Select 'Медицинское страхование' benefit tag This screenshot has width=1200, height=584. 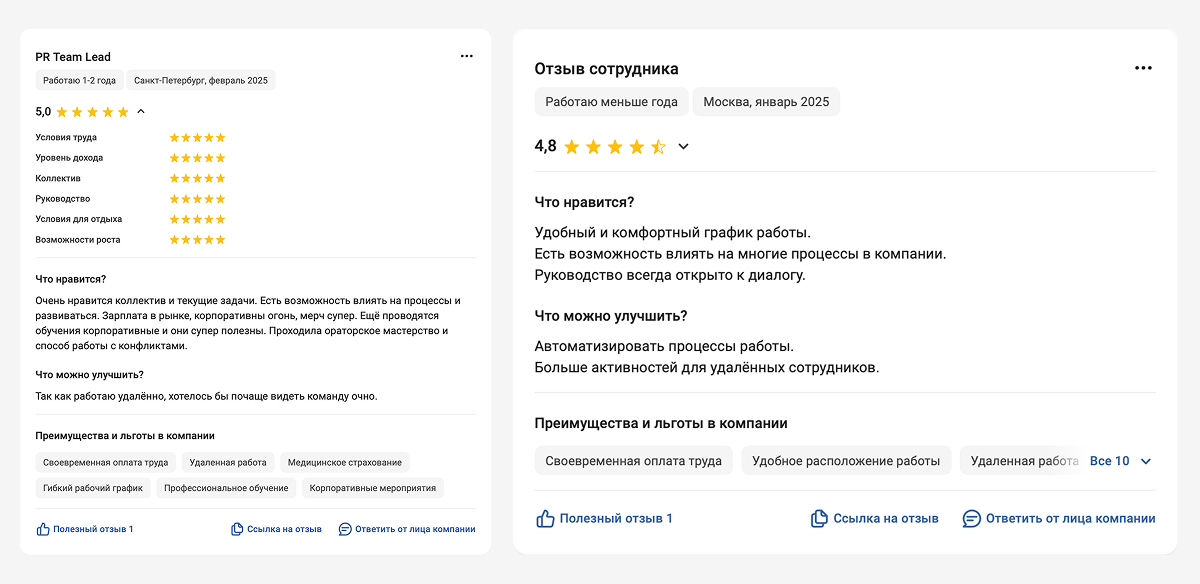(x=345, y=463)
